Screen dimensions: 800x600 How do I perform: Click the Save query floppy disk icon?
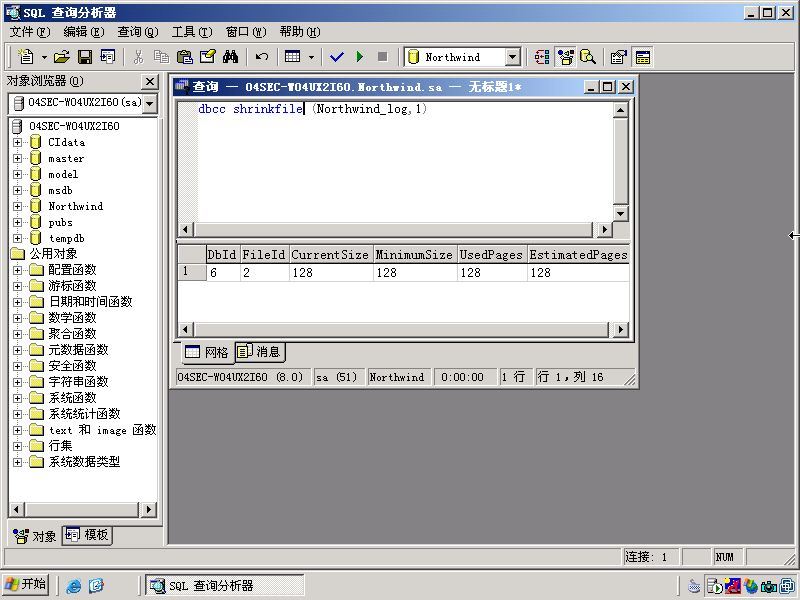point(85,57)
